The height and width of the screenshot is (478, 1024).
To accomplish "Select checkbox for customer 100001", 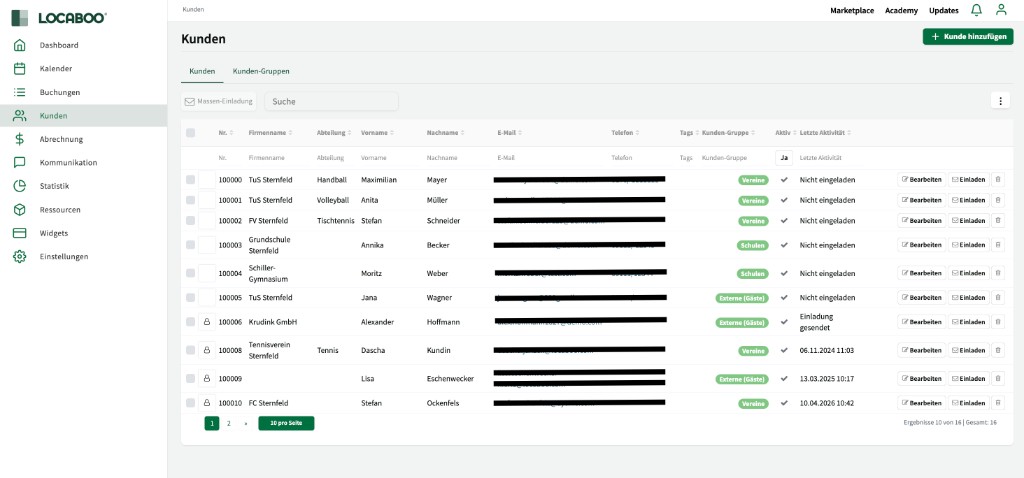I will pyautogui.click(x=191, y=200).
